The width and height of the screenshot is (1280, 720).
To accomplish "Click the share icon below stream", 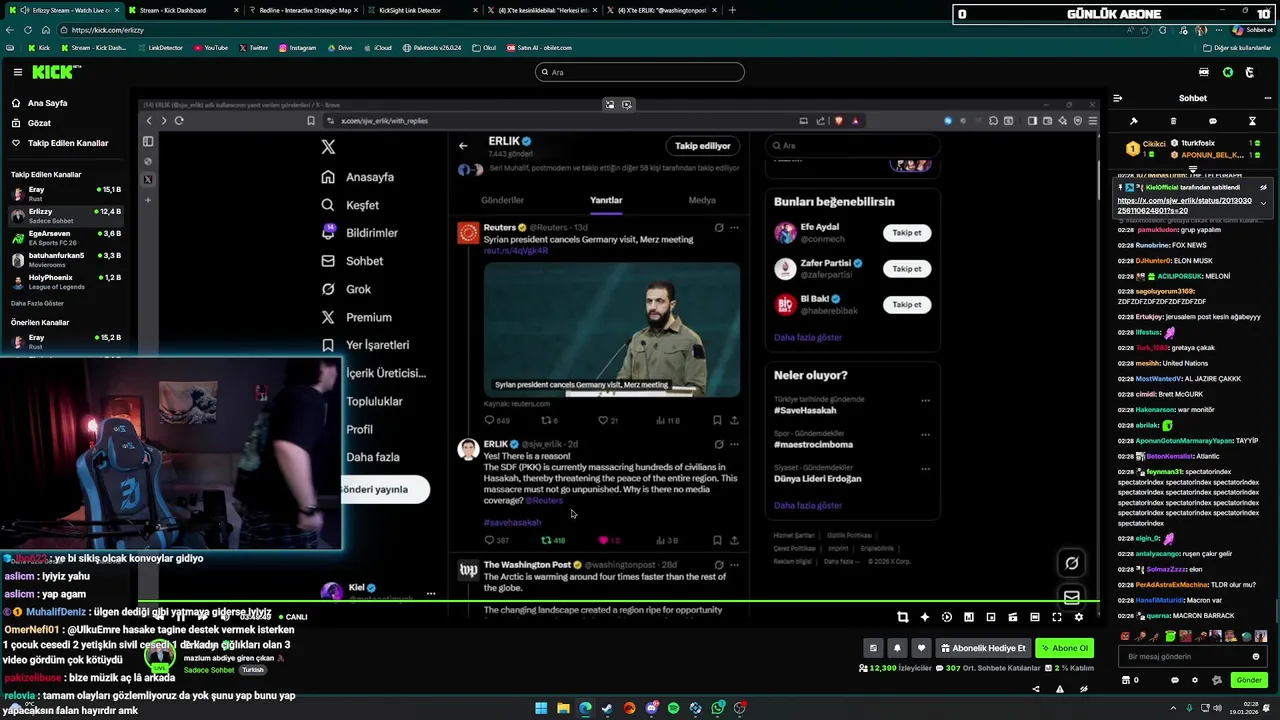I will 1036,688.
